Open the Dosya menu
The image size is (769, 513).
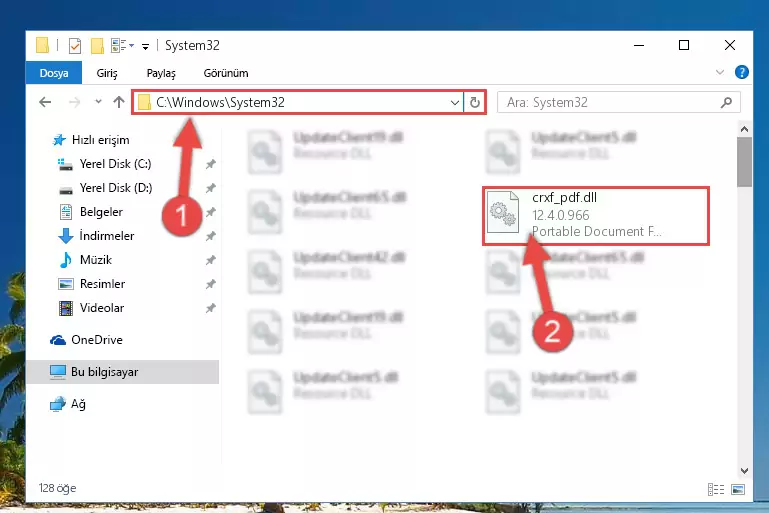click(x=54, y=73)
